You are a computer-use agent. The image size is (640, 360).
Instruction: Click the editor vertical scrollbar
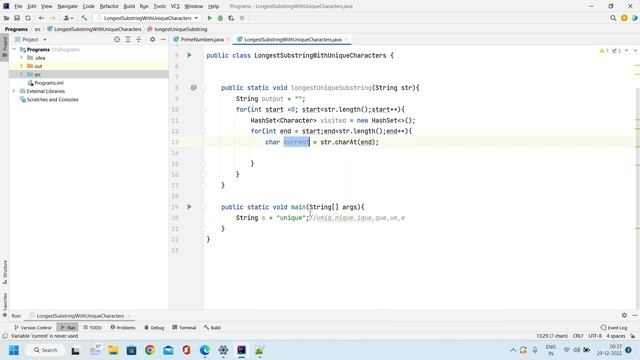(637, 176)
